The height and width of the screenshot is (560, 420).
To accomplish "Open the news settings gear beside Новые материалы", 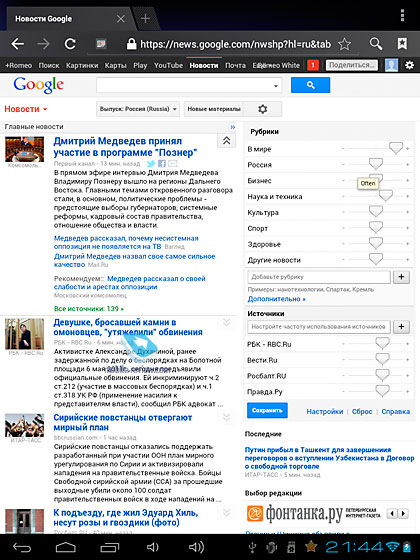I will [x=262, y=109].
